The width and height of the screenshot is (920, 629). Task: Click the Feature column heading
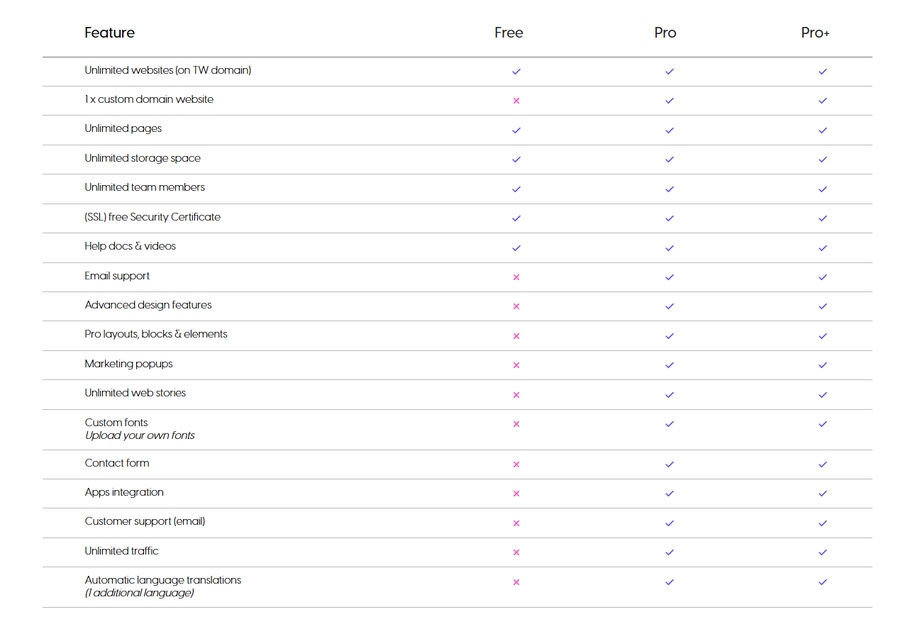(109, 33)
